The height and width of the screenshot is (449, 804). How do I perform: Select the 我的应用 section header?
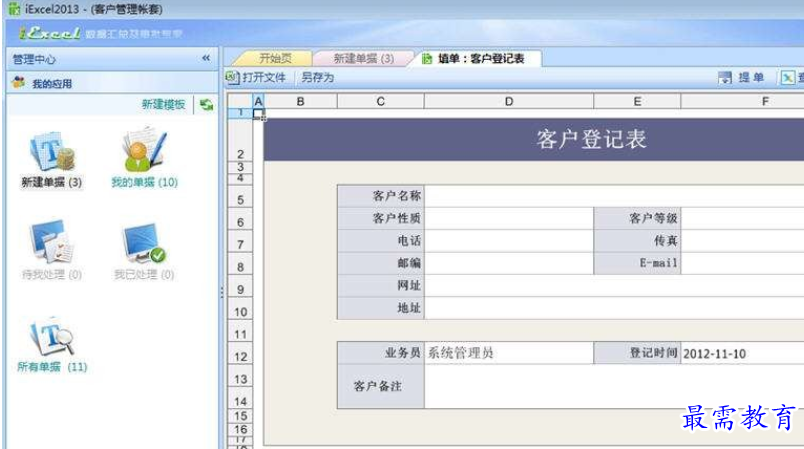[112, 83]
